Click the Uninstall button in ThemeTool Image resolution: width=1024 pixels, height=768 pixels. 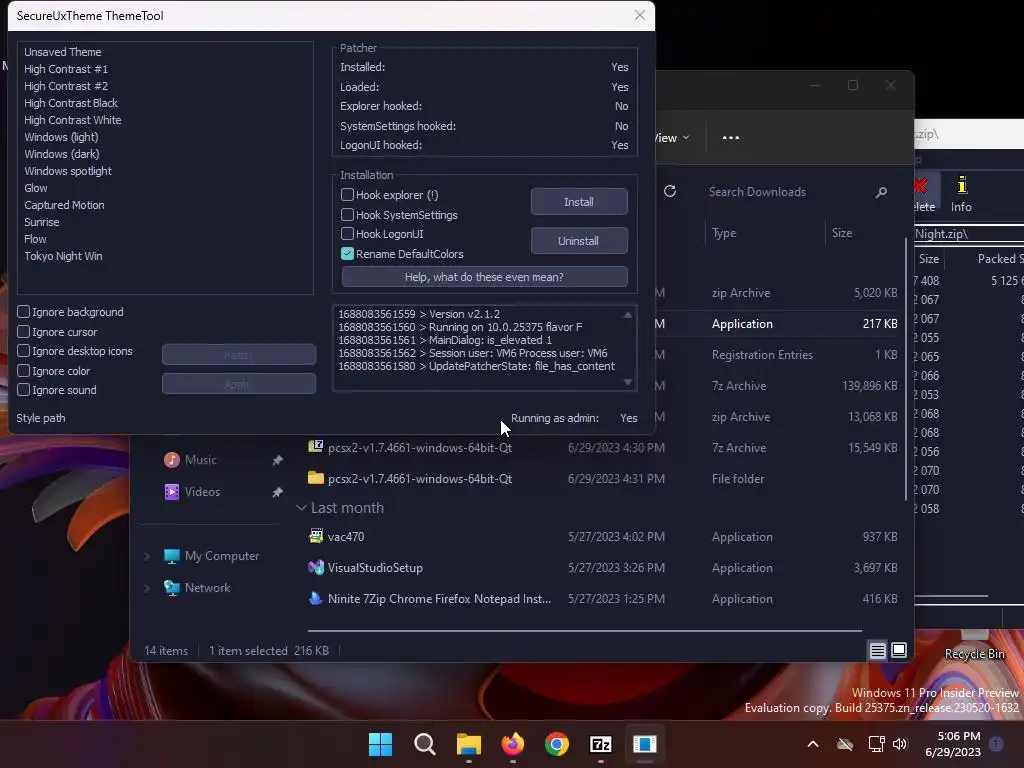click(579, 240)
